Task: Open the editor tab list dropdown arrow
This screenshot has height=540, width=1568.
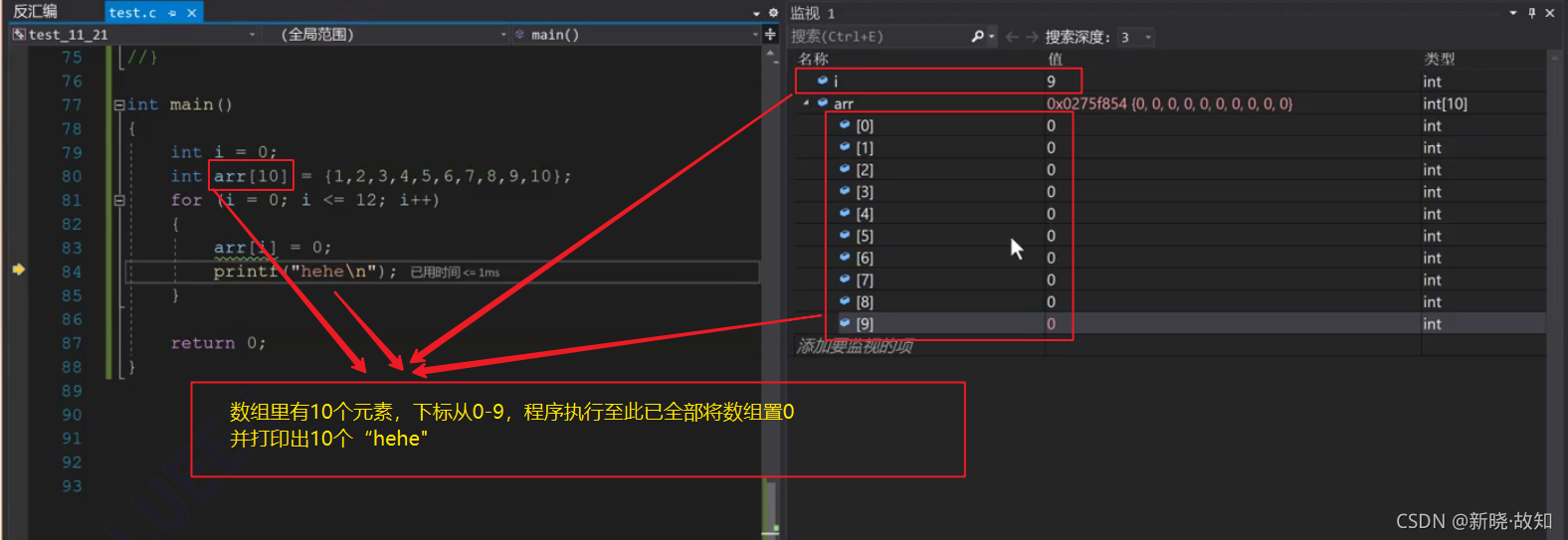Action: click(756, 13)
